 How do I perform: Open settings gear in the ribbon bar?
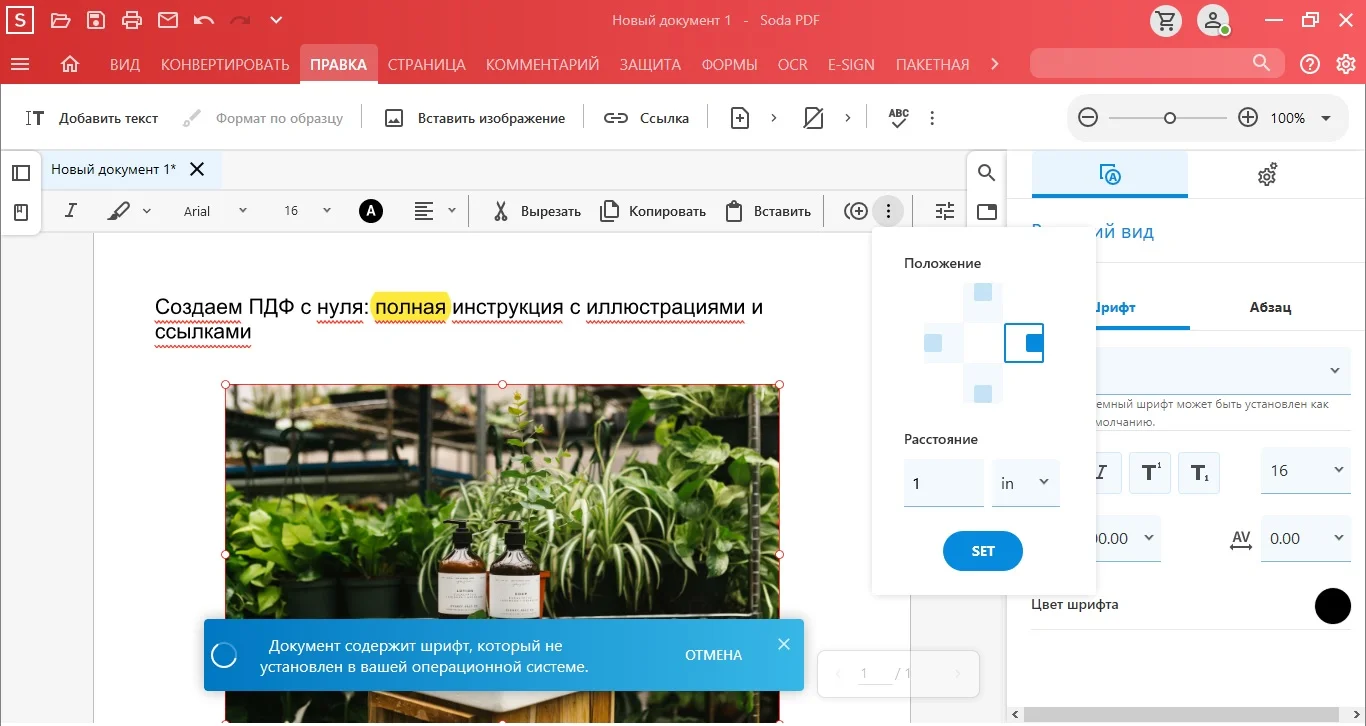pos(1346,64)
